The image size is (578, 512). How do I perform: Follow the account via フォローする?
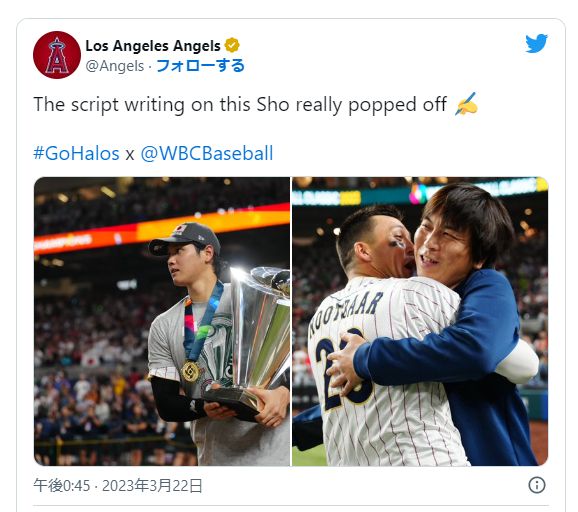pos(201,66)
